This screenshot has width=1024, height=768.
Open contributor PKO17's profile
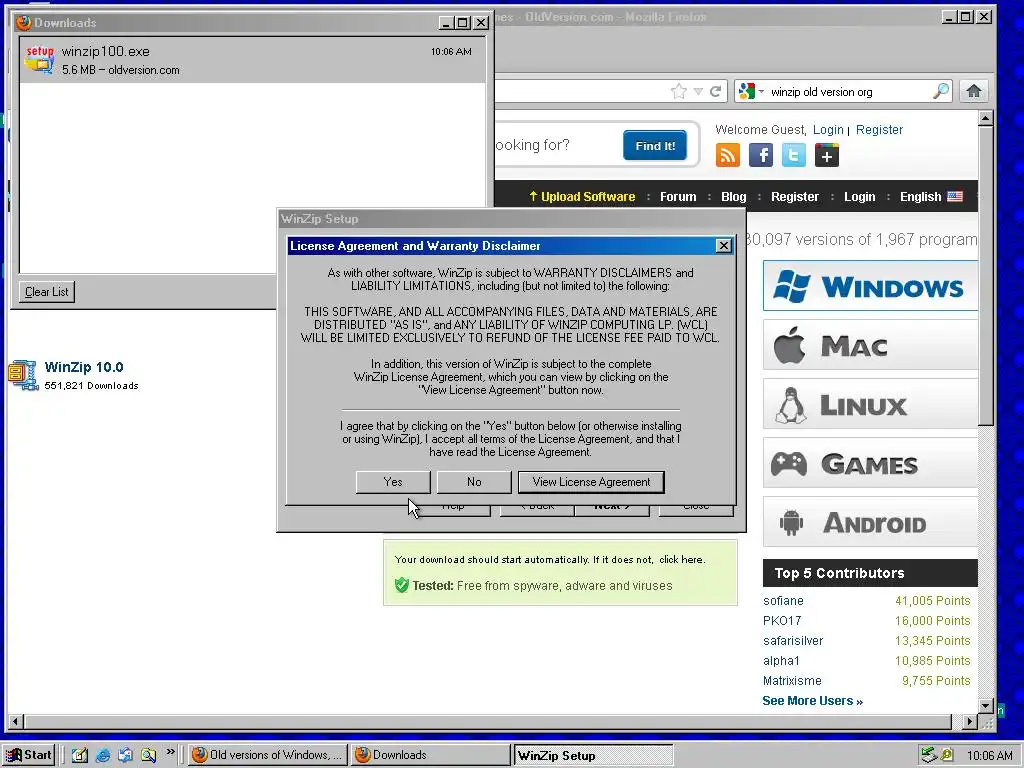point(782,620)
